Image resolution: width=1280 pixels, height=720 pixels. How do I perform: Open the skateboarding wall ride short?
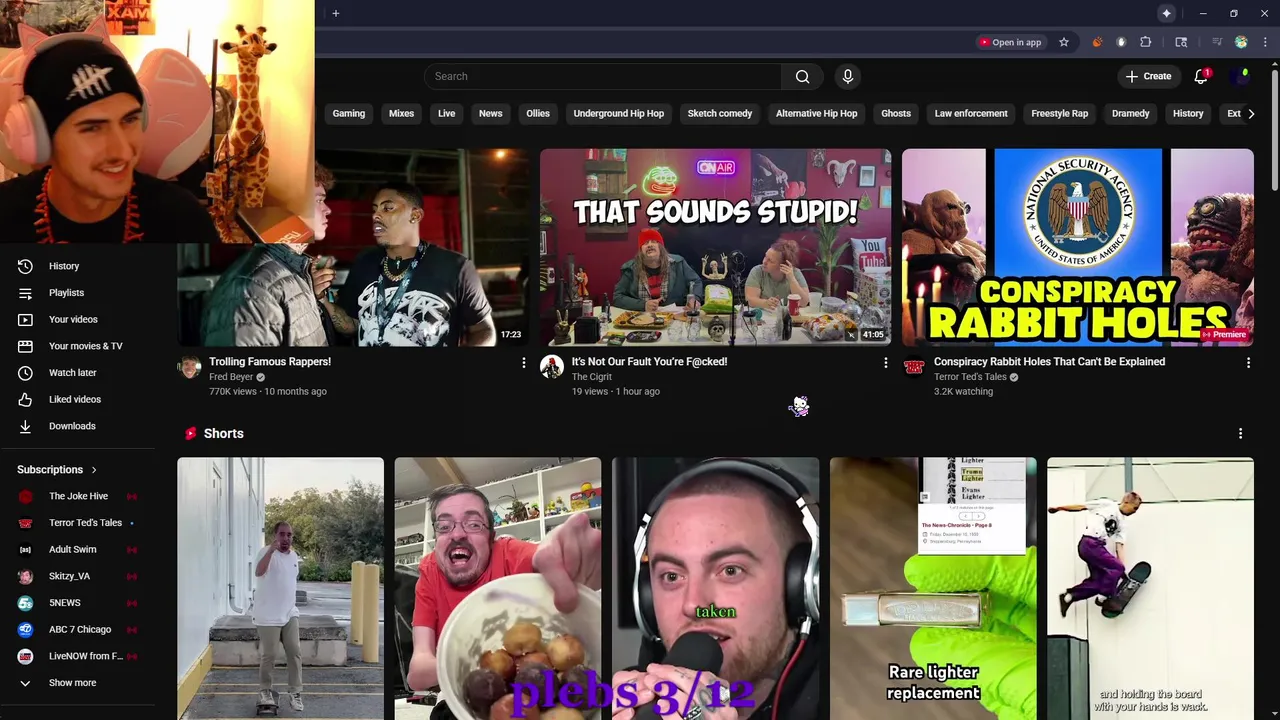(x=1150, y=588)
